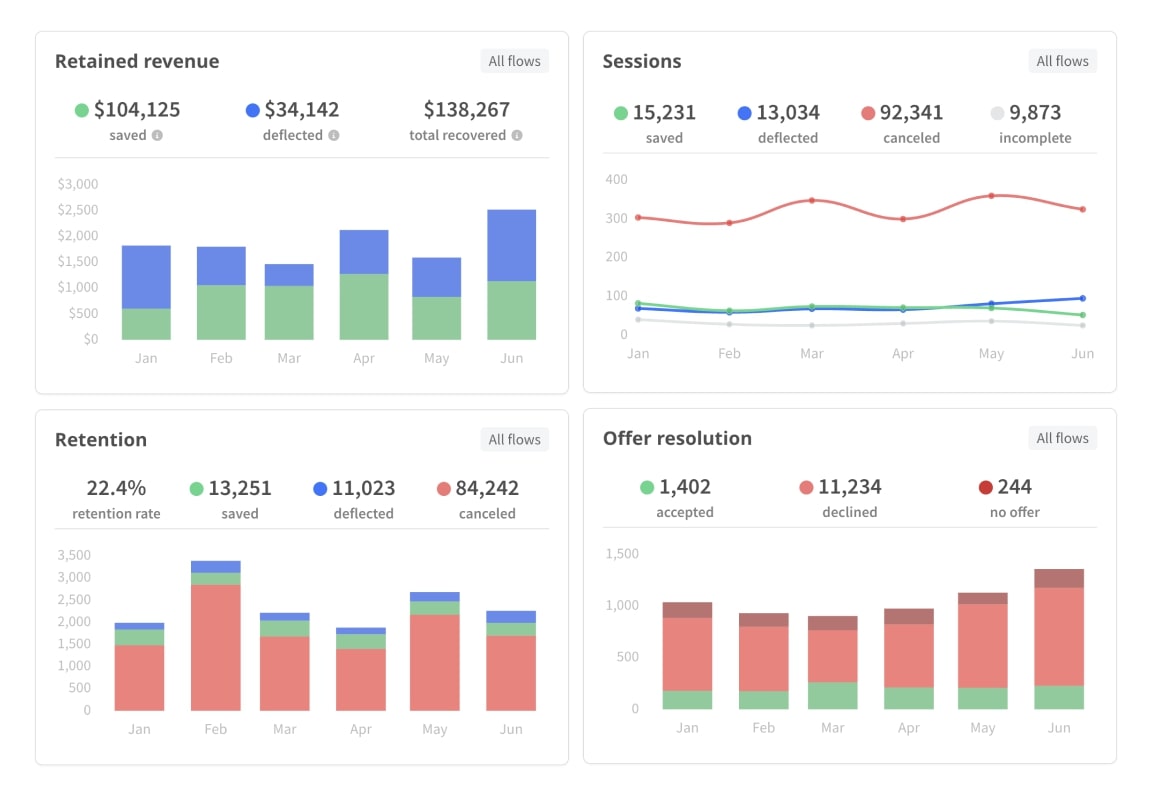Click the info icon beside the deflected amount
1153x800 pixels.
coord(332,135)
